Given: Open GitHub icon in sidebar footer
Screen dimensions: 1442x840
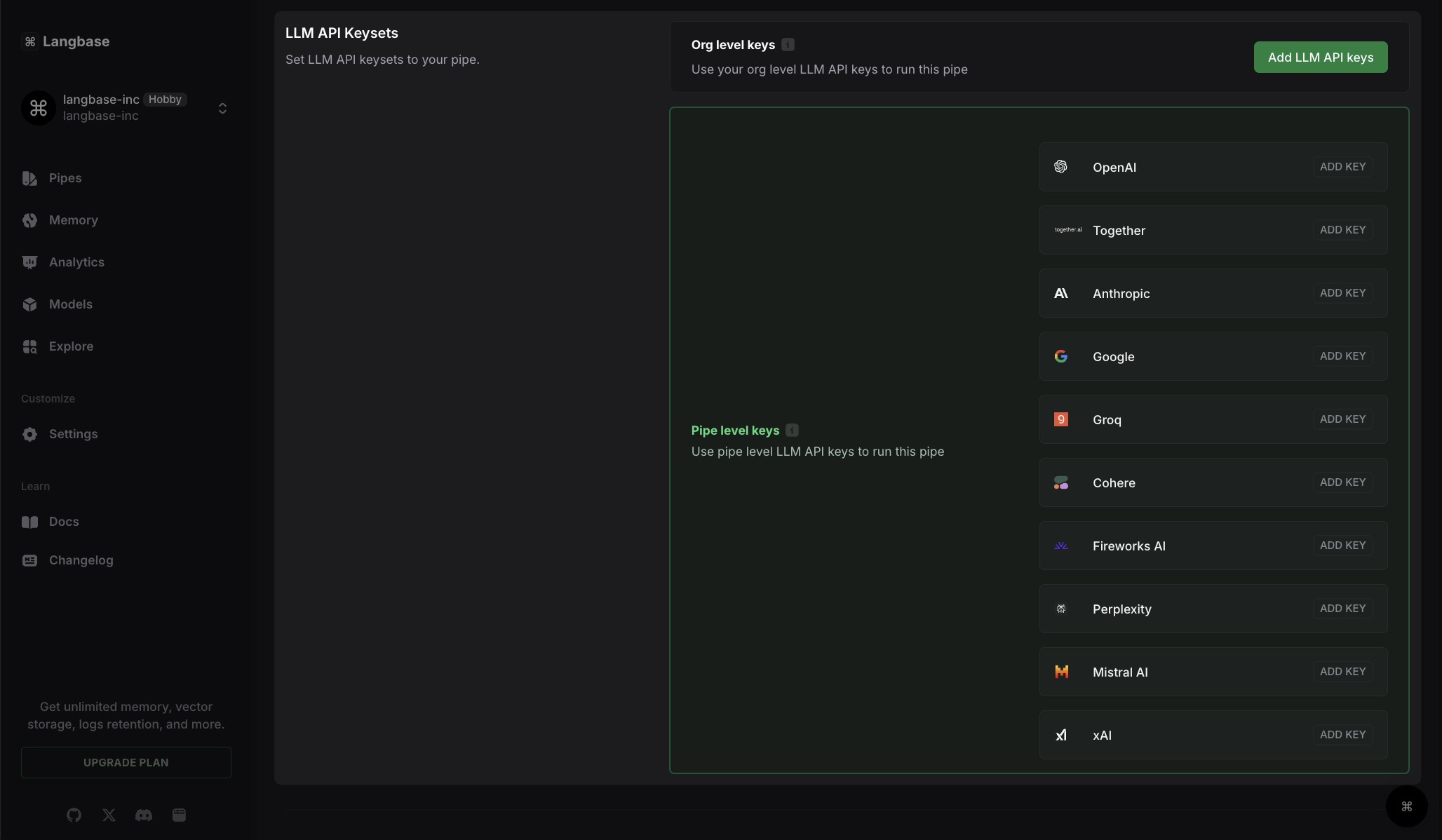Looking at the screenshot, I should [74, 815].
